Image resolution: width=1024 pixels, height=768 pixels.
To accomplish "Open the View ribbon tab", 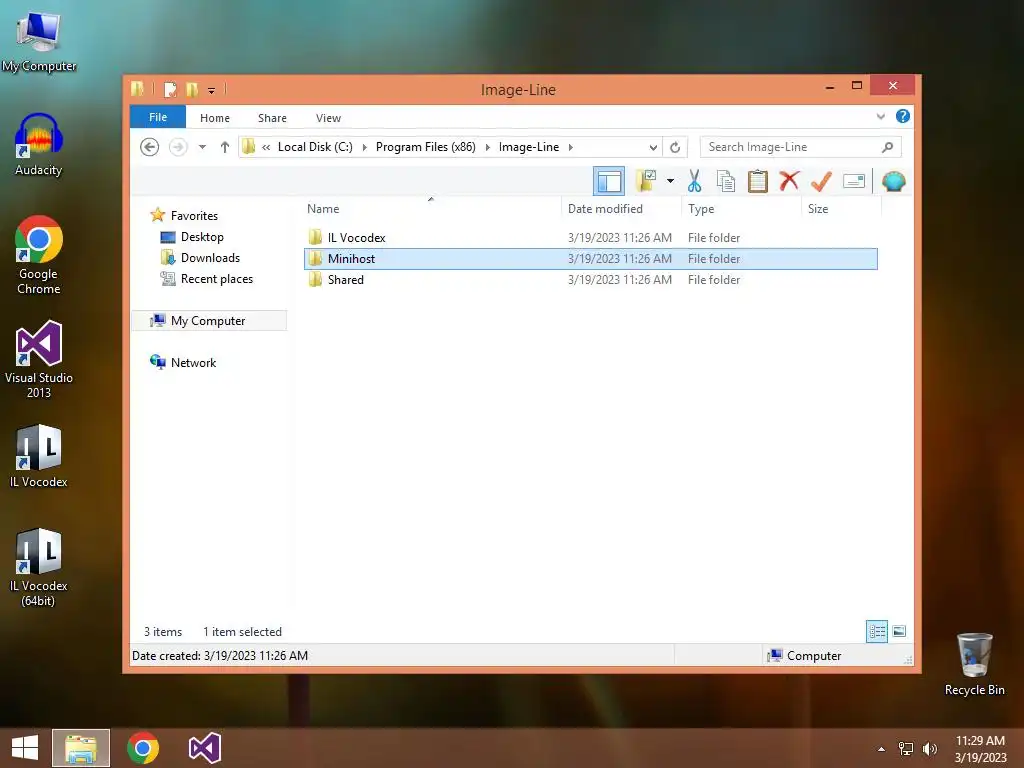I will (328, 118).
